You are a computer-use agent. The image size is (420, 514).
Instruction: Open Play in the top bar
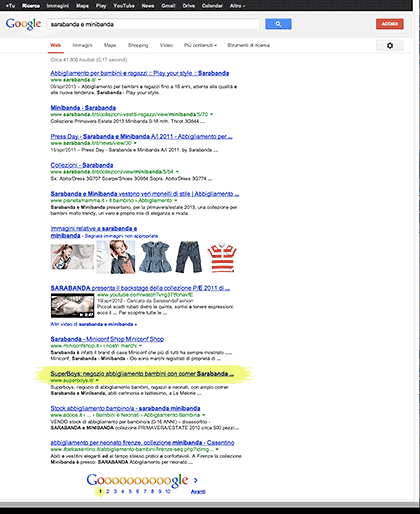coord(101,6)
